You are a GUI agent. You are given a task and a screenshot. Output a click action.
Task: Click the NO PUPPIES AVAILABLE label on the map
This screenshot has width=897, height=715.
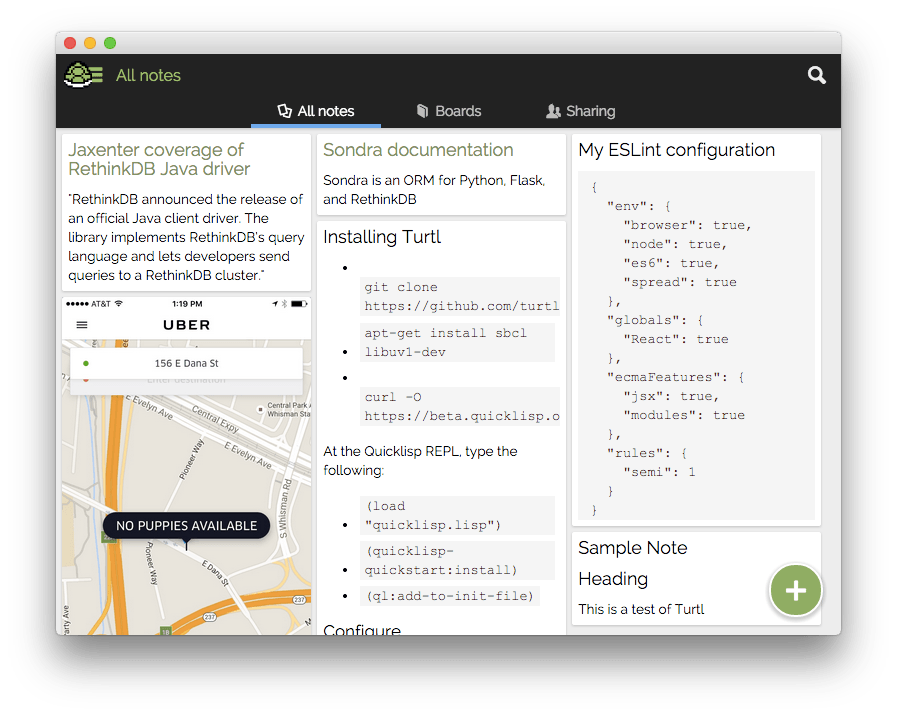pyautogui.click(x=186, y=525)
